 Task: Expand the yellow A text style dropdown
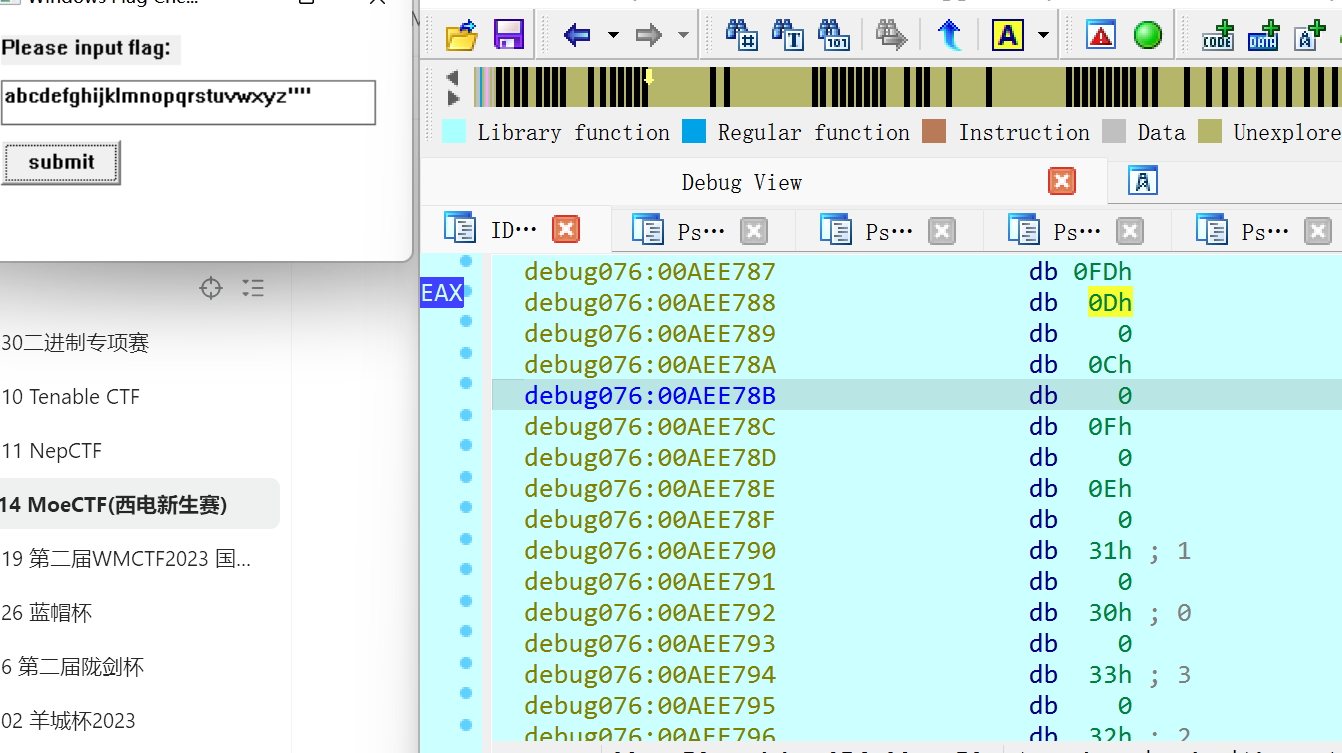(1043, 36)
